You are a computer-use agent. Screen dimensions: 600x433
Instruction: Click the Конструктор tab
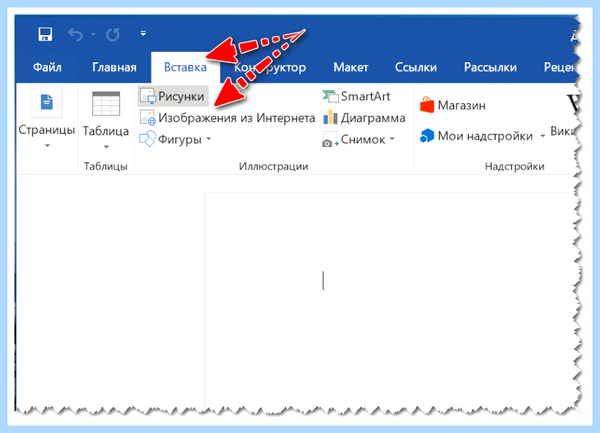pos(270,67)
